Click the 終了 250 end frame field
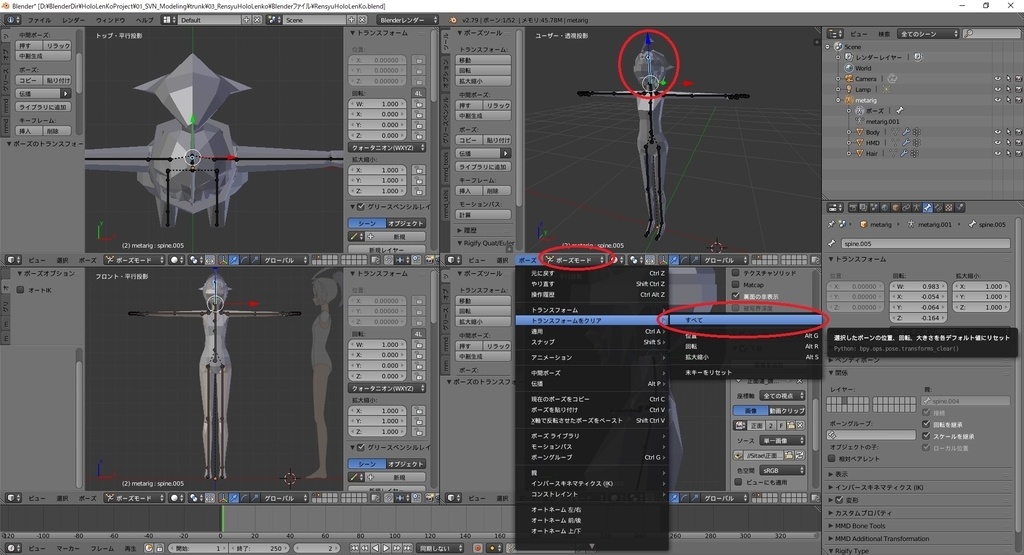 coord(260,548)
